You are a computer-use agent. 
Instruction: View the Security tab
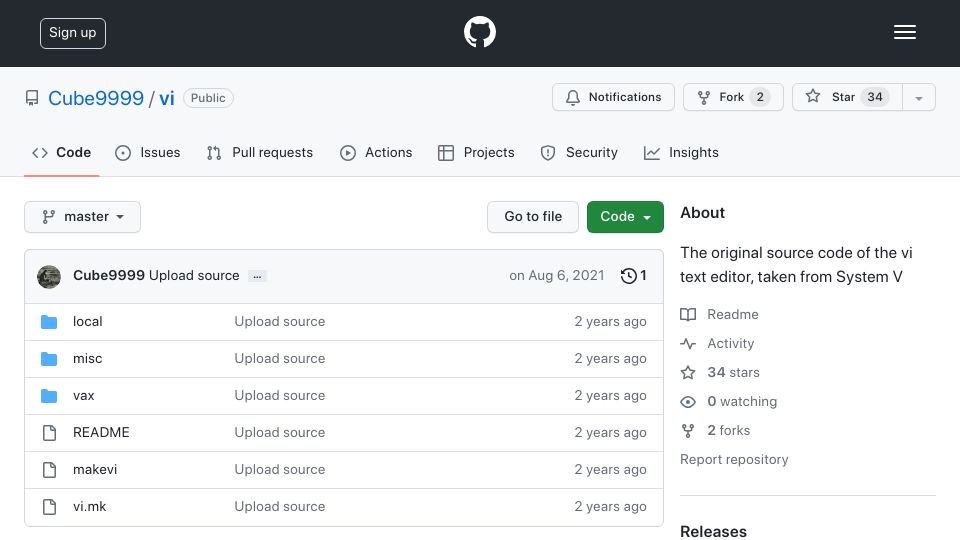[579, 152]
